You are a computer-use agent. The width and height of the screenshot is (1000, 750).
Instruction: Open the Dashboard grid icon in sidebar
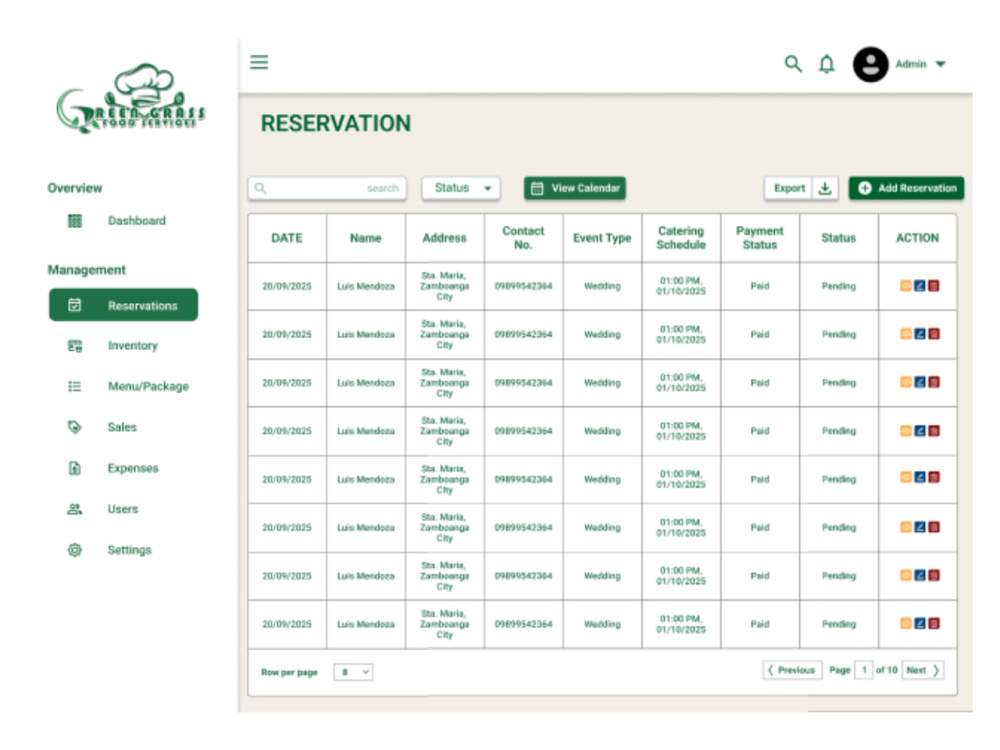[75, 221]
